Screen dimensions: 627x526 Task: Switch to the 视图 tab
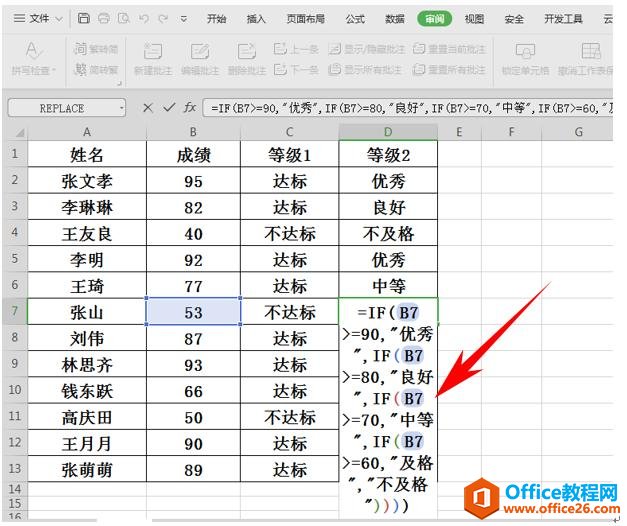[x=474, y=18]
